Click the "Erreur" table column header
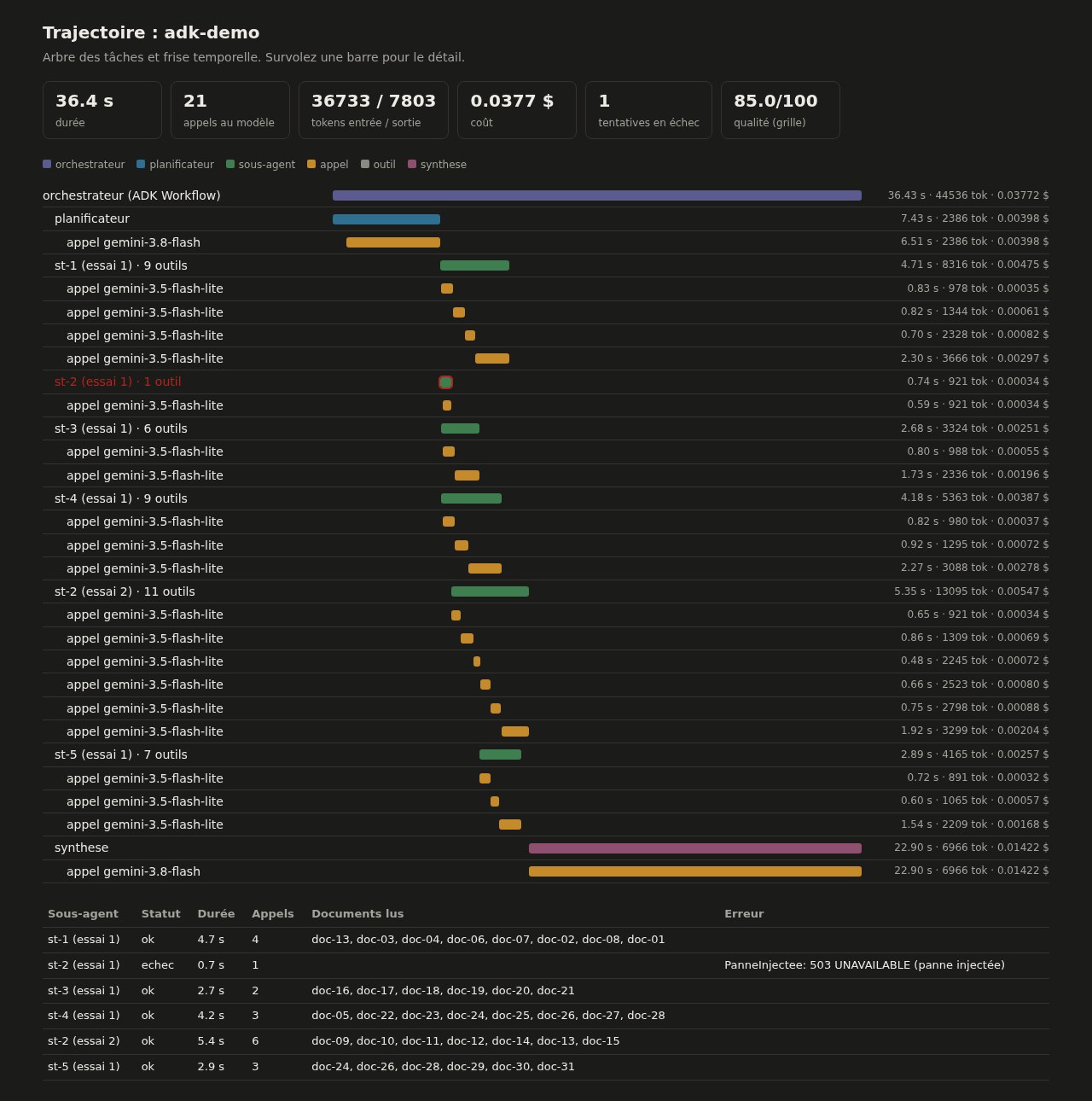 [744, 914]
